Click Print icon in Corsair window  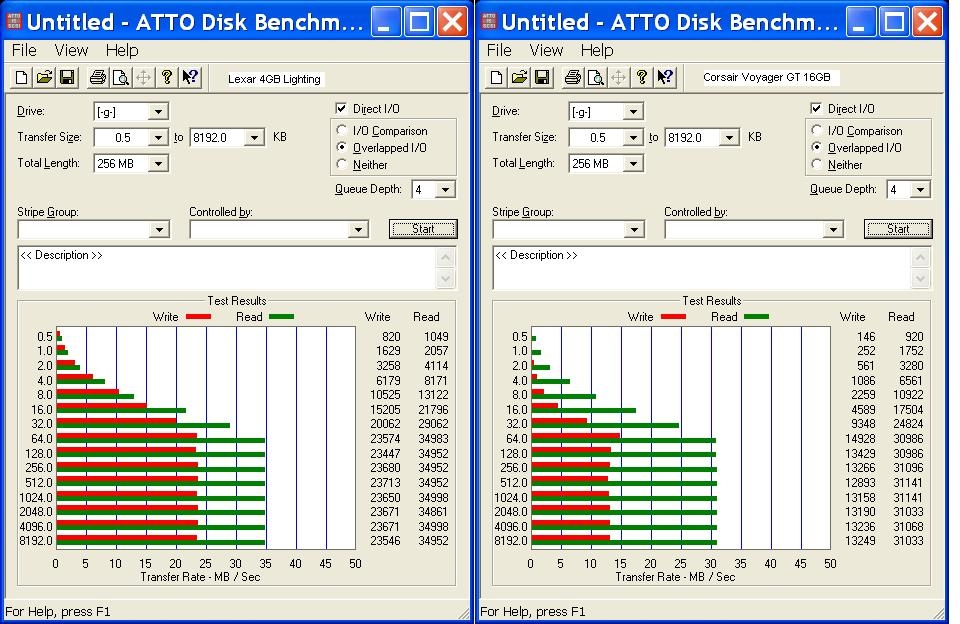point(573,77)
